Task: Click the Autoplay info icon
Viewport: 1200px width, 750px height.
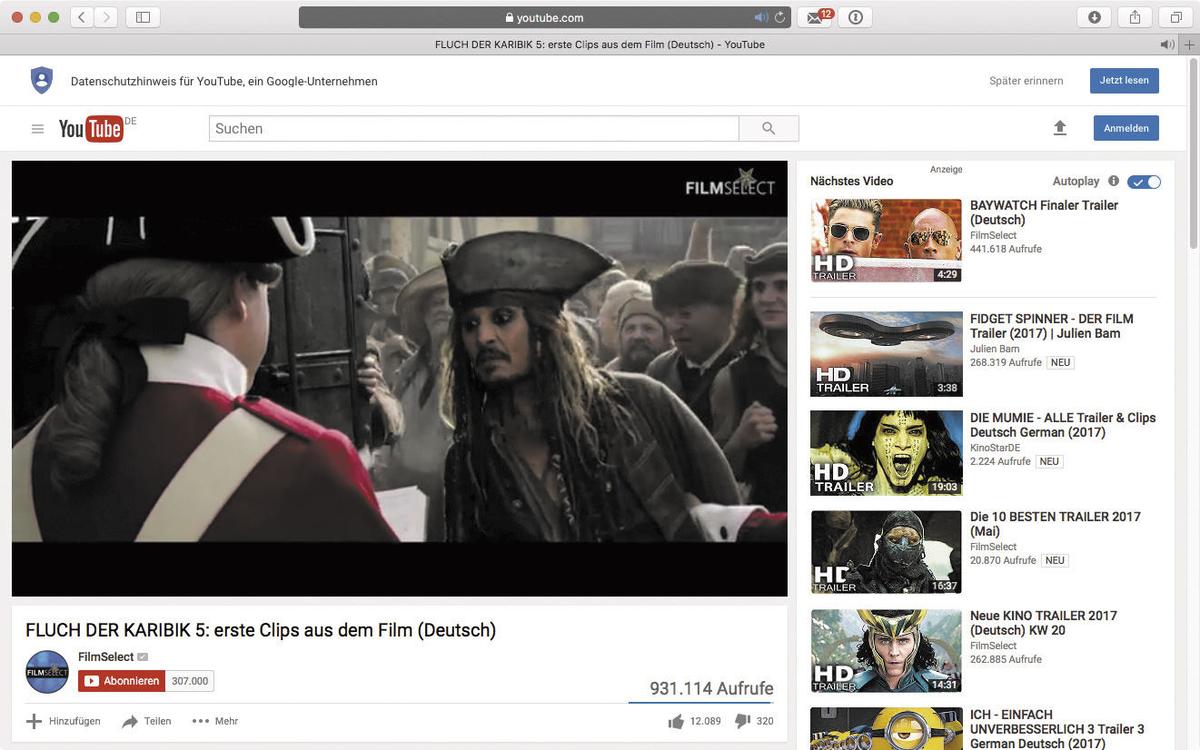Action: click(1113, 181)
